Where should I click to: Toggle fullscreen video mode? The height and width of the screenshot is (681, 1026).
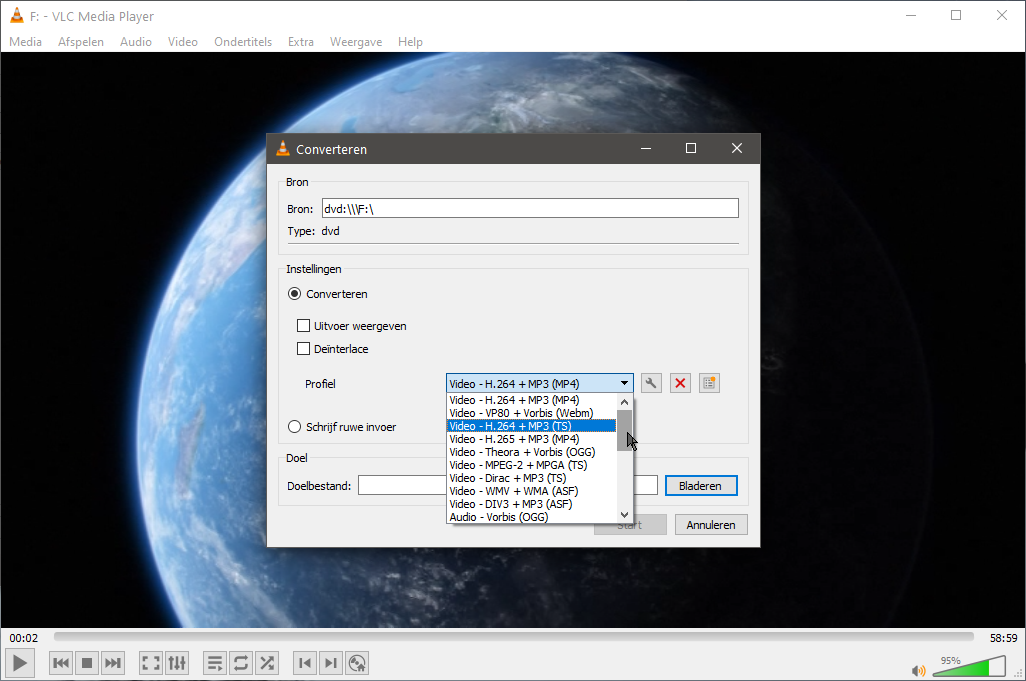pos(150,663)
